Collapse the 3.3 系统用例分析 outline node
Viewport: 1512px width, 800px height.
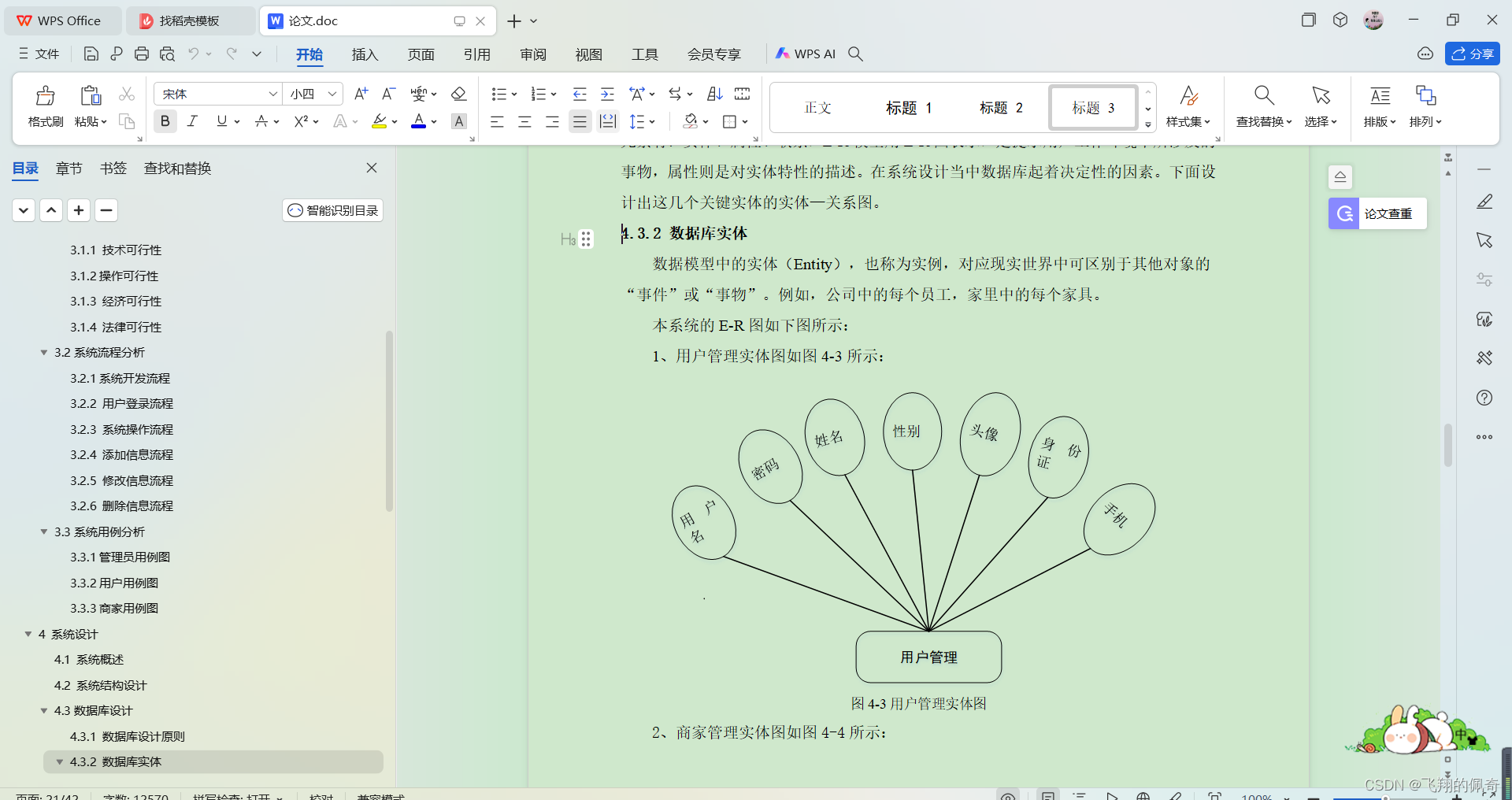(44, 532)
